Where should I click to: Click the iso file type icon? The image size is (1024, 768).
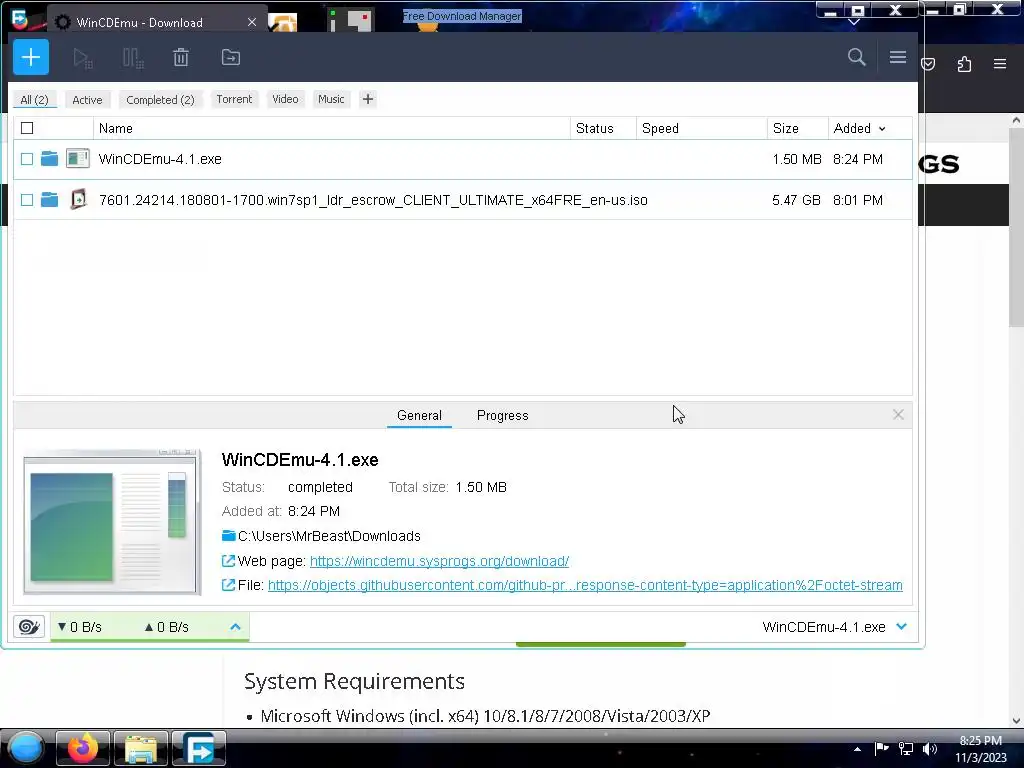click(78, 199)
